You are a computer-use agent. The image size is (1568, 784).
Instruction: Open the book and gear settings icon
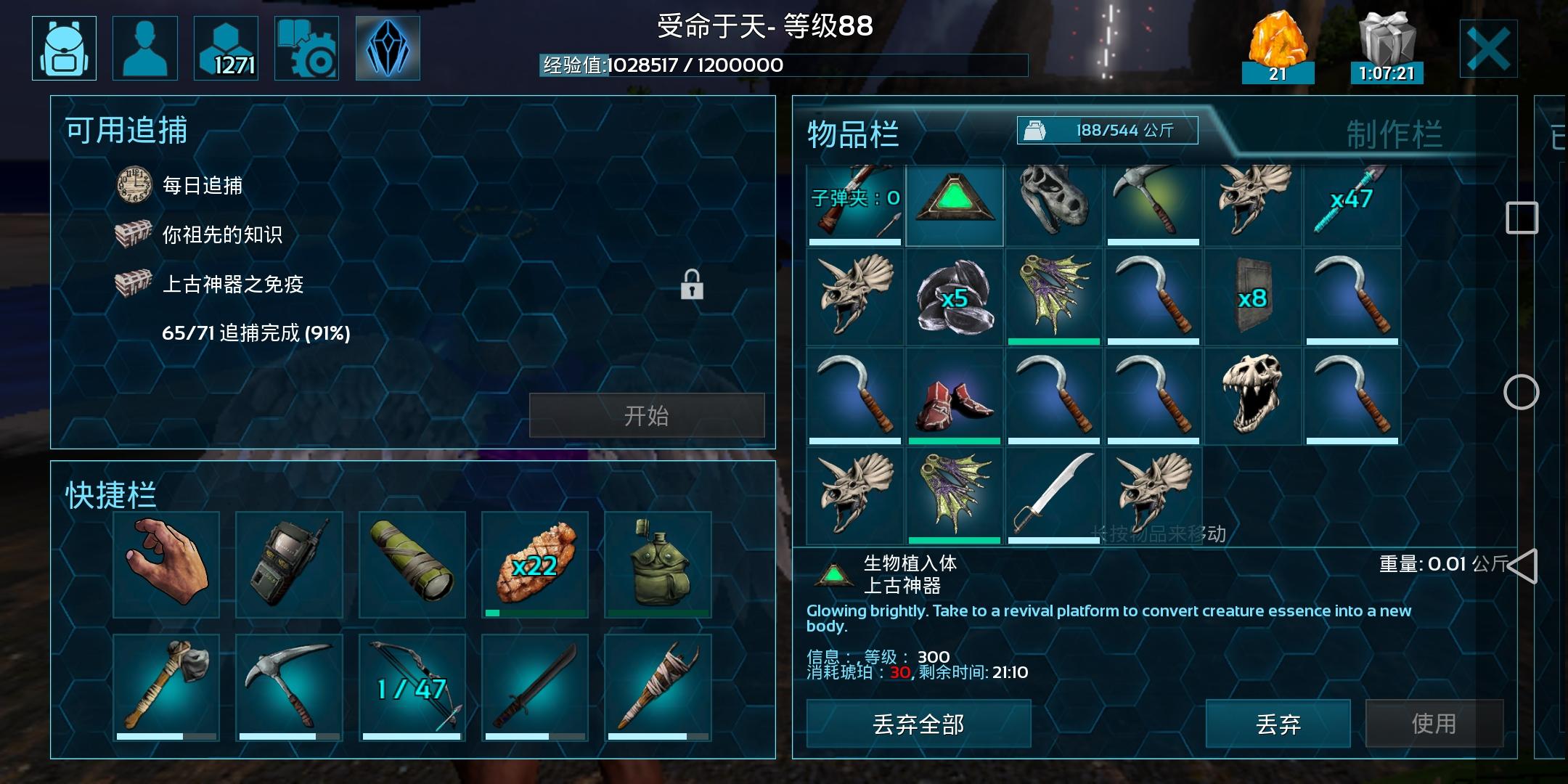pyautogui.click(x=306, y=48)
